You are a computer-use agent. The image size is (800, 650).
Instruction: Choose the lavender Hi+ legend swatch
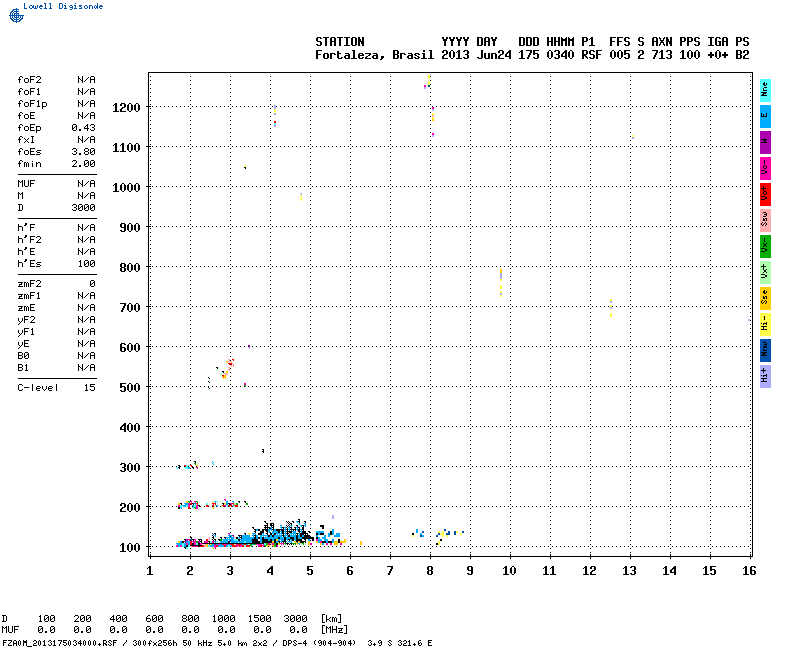click(x=765, y=375)
